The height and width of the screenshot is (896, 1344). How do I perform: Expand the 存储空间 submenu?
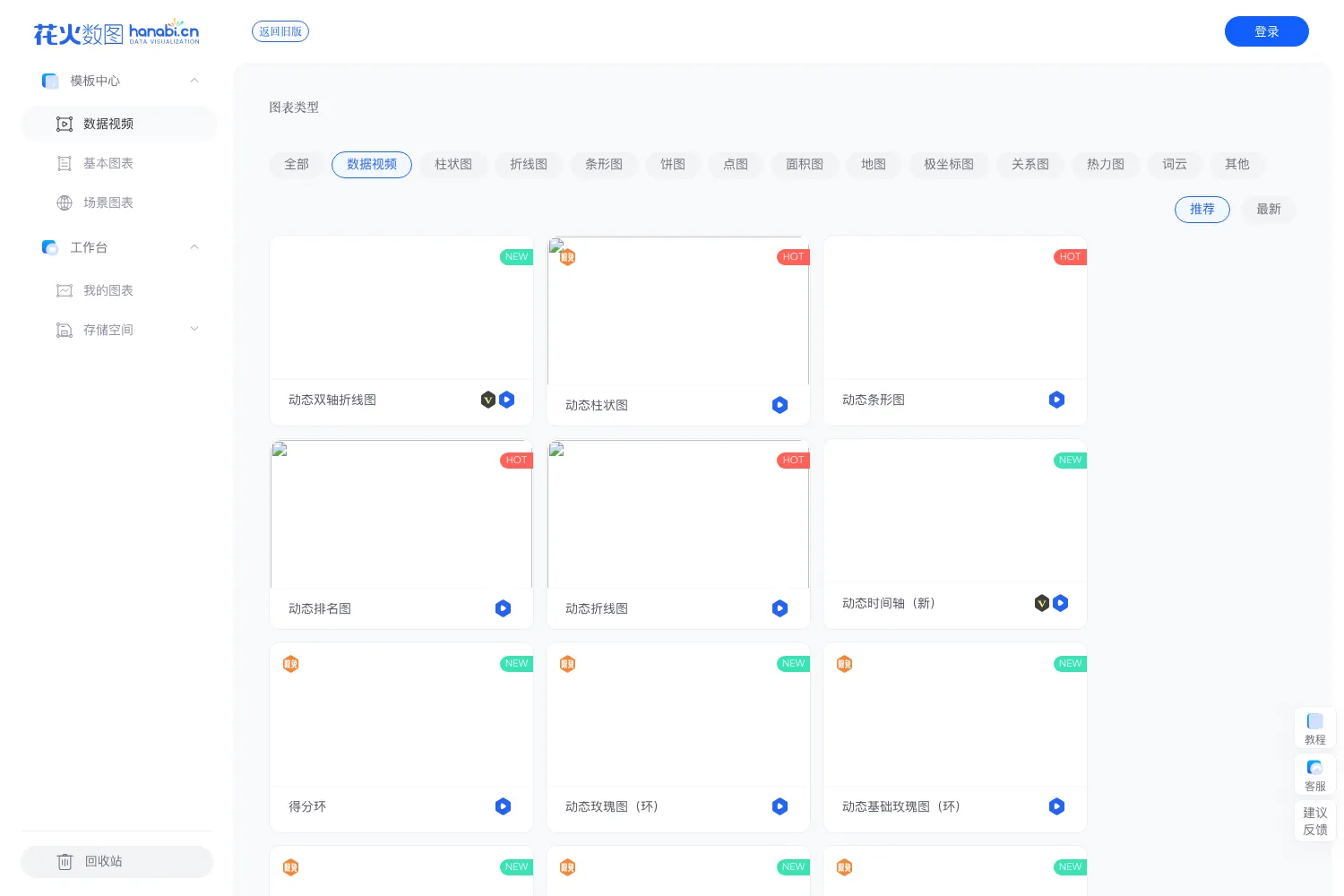pos(194,330)
